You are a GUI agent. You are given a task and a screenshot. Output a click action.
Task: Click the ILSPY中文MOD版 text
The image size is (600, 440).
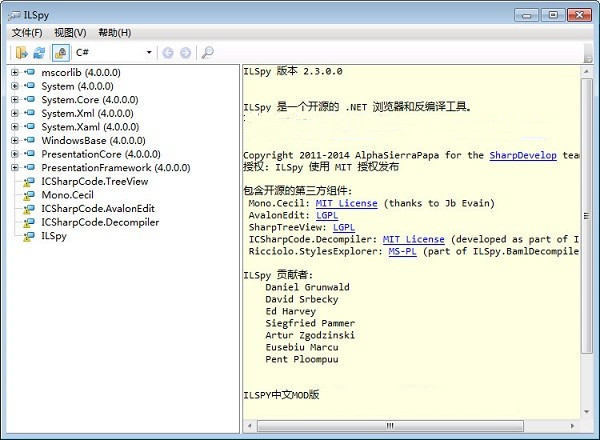[281, 395]
